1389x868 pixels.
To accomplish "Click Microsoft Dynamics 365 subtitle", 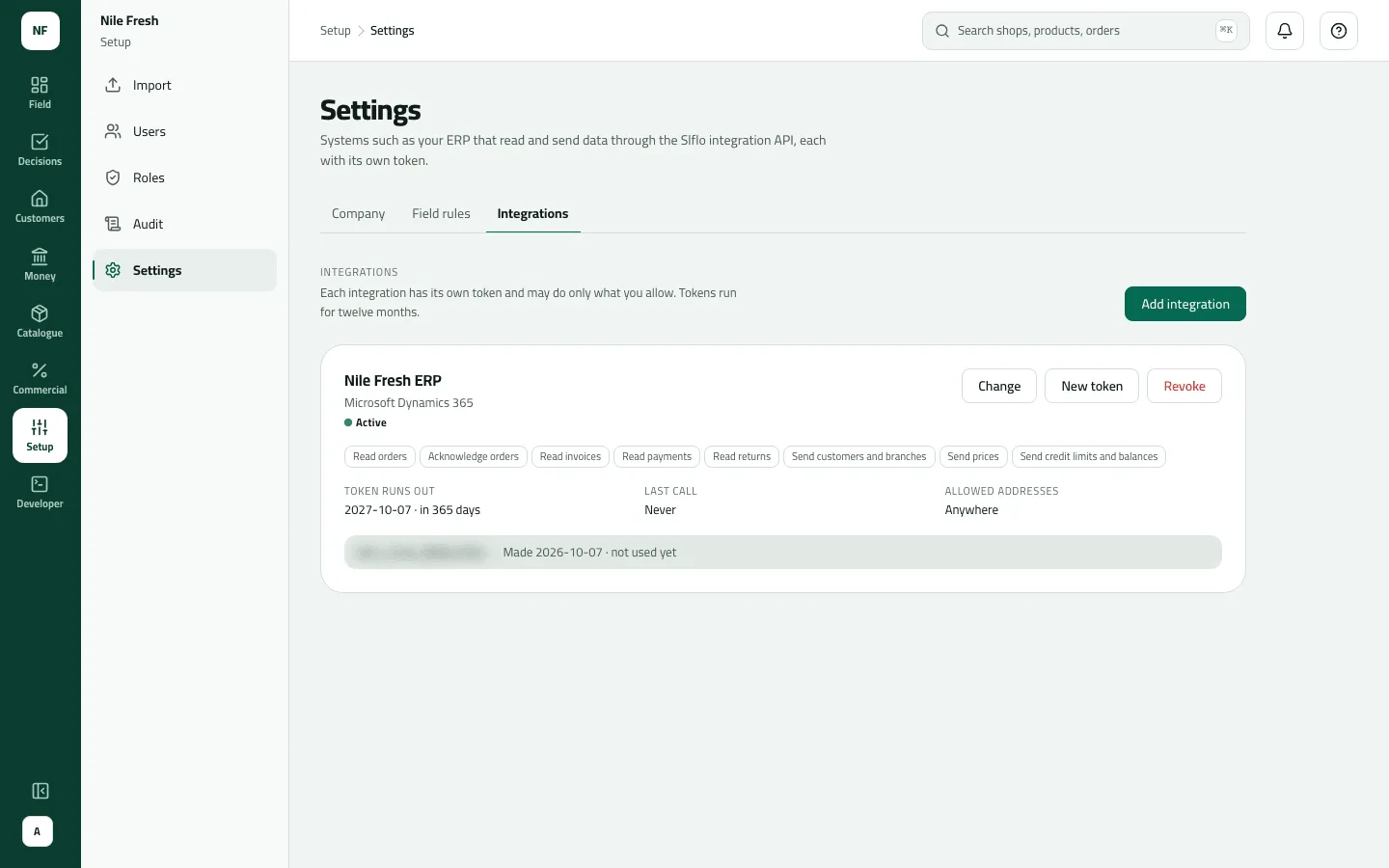I will pos(409,403).
